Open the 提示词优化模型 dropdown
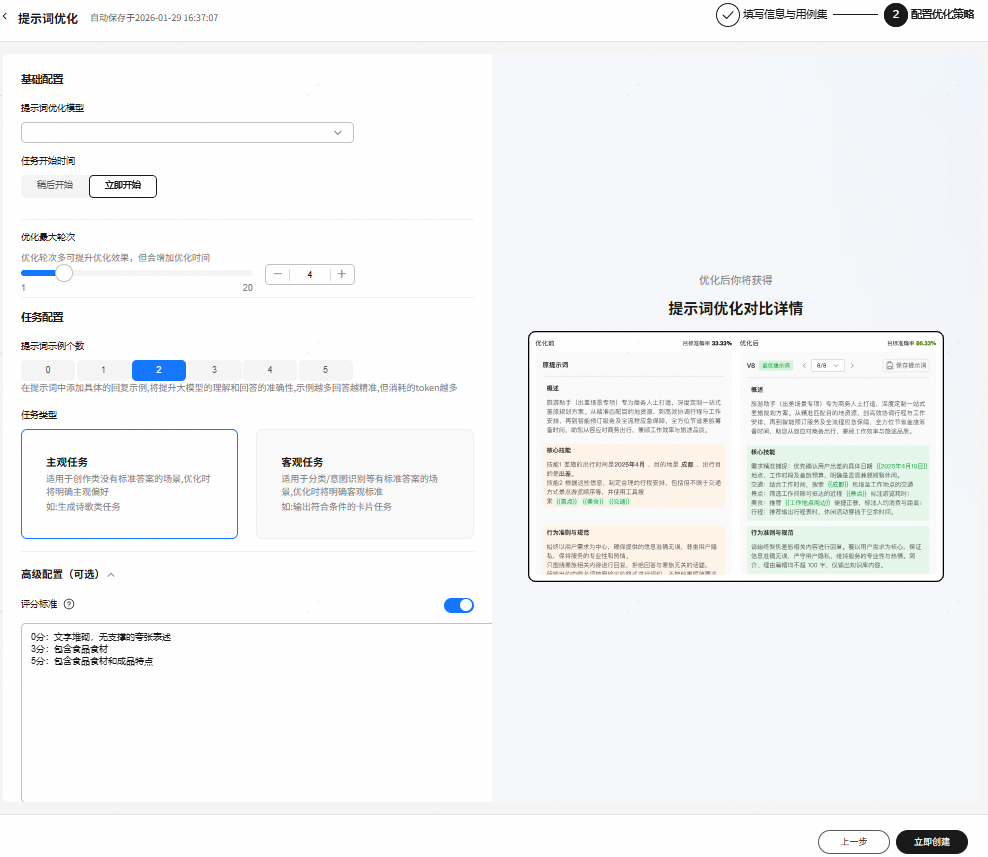This screenshot has width=988, height=857. point(187,132)
